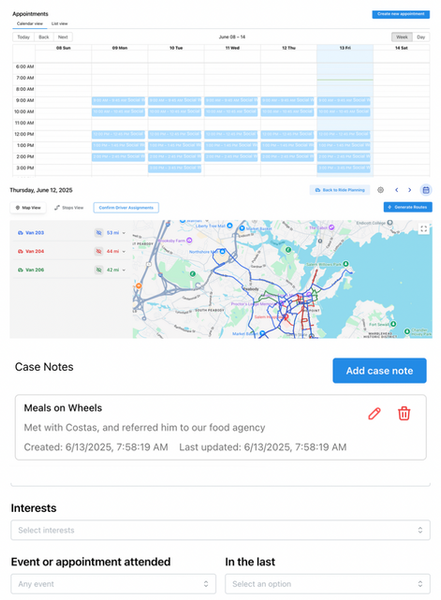Click Add case note button
441x600 pixels.
379,370
